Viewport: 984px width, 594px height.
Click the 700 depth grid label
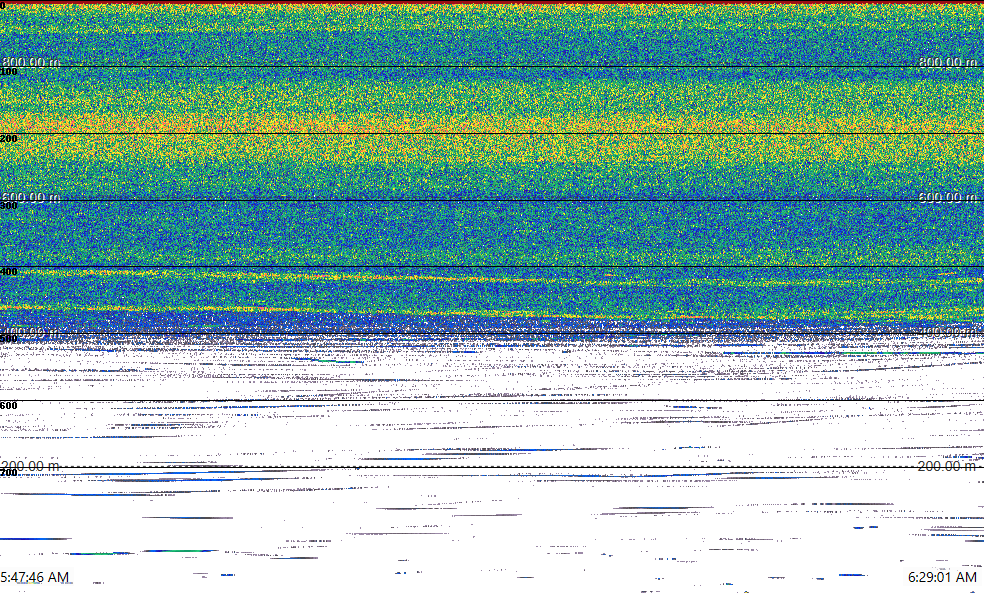[9, 473]
